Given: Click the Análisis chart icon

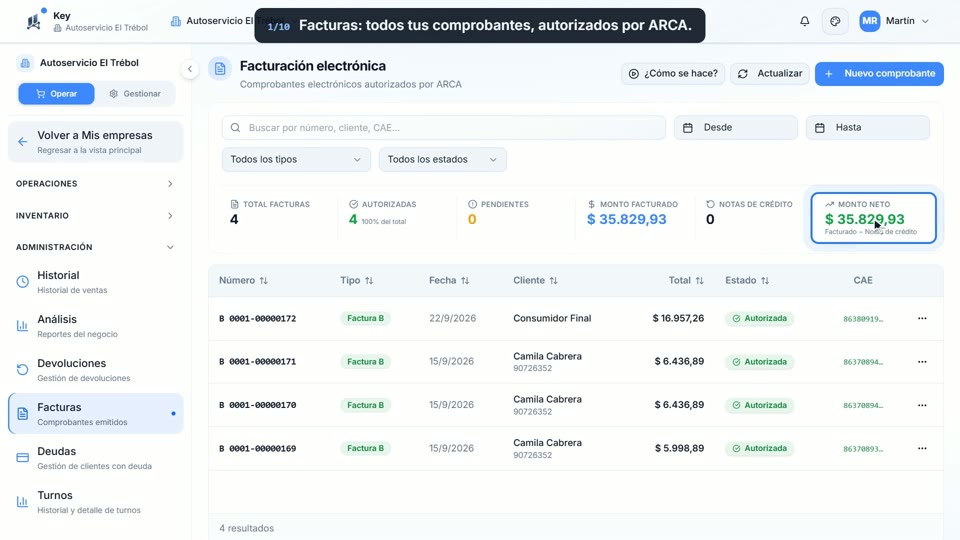Looking at the screenshot, I should (x=23, y=326).
